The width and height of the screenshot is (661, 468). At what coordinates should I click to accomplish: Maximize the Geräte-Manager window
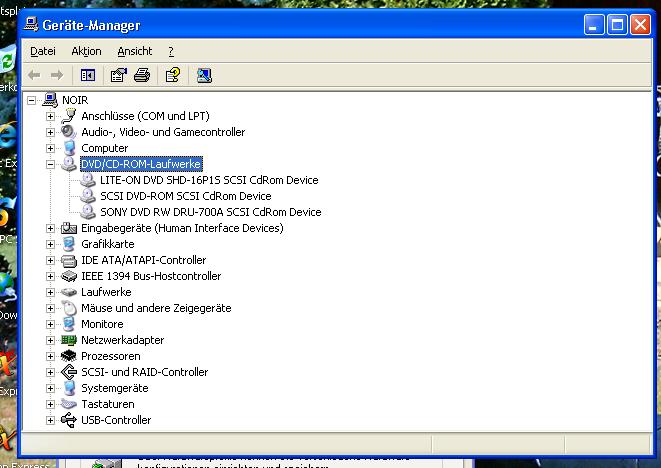(x=617, y=25)
